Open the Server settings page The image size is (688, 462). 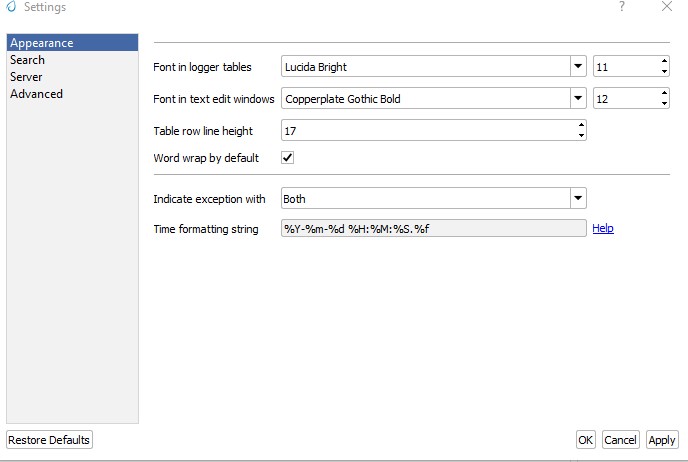(26, 77)
